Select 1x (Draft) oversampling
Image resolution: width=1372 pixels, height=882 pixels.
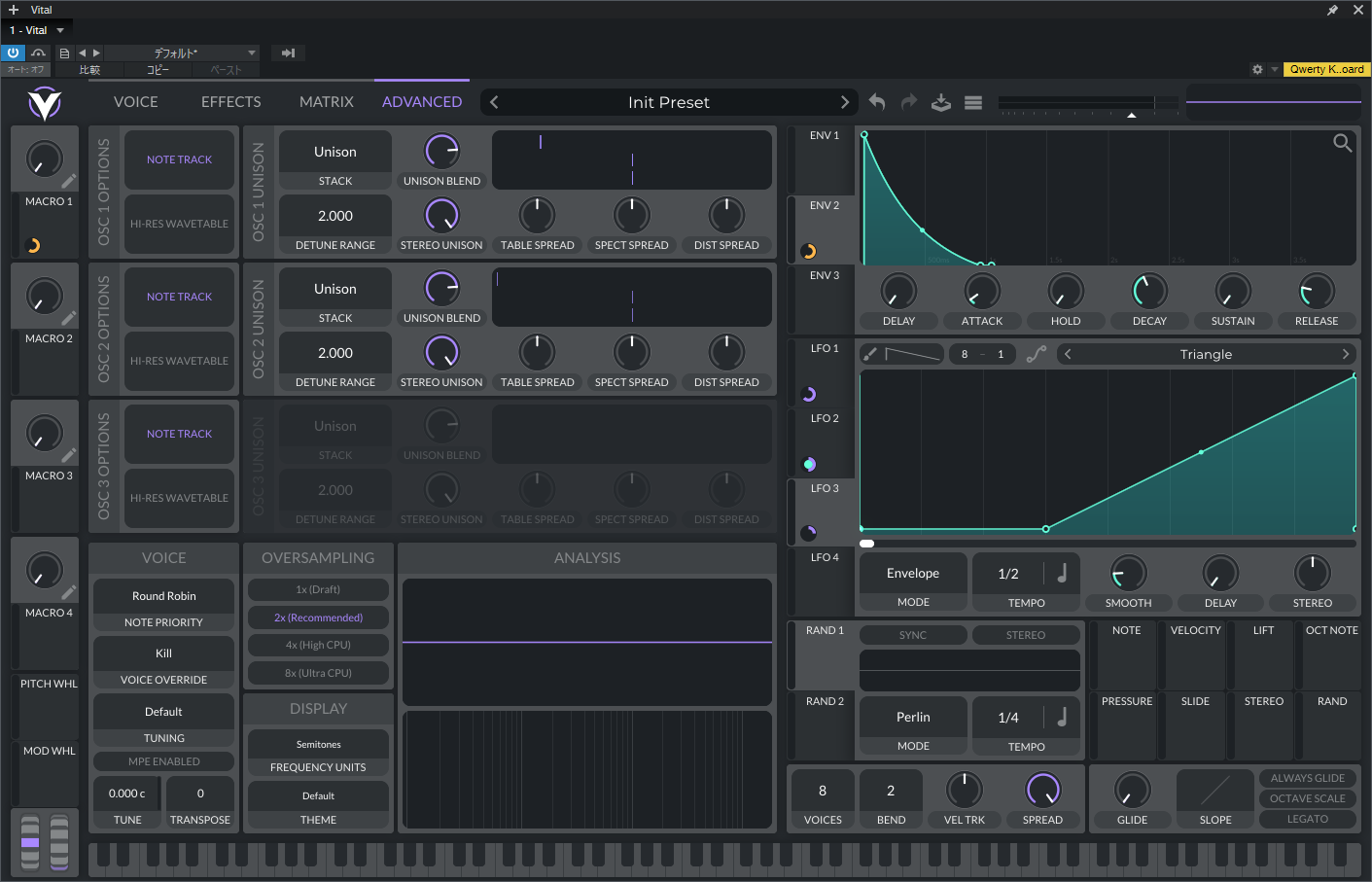coord(318,589)
